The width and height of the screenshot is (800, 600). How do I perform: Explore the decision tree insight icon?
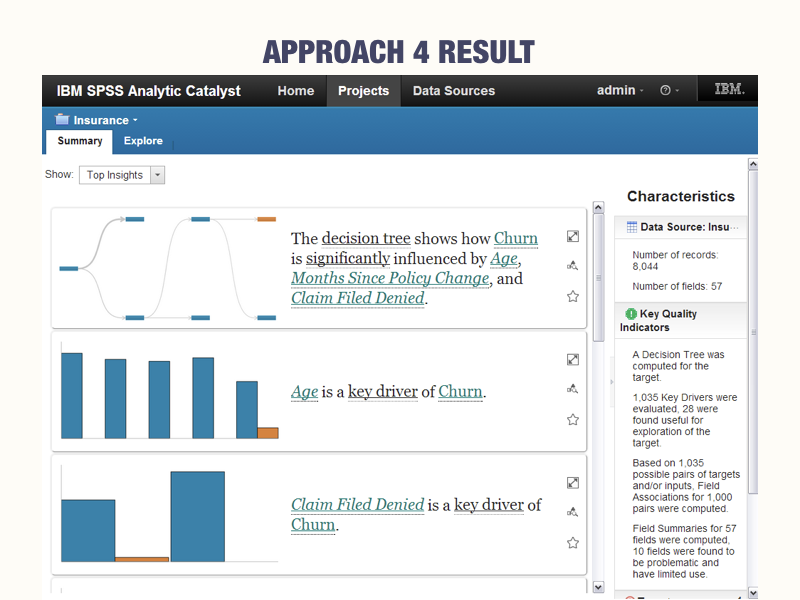click(573, 266)
